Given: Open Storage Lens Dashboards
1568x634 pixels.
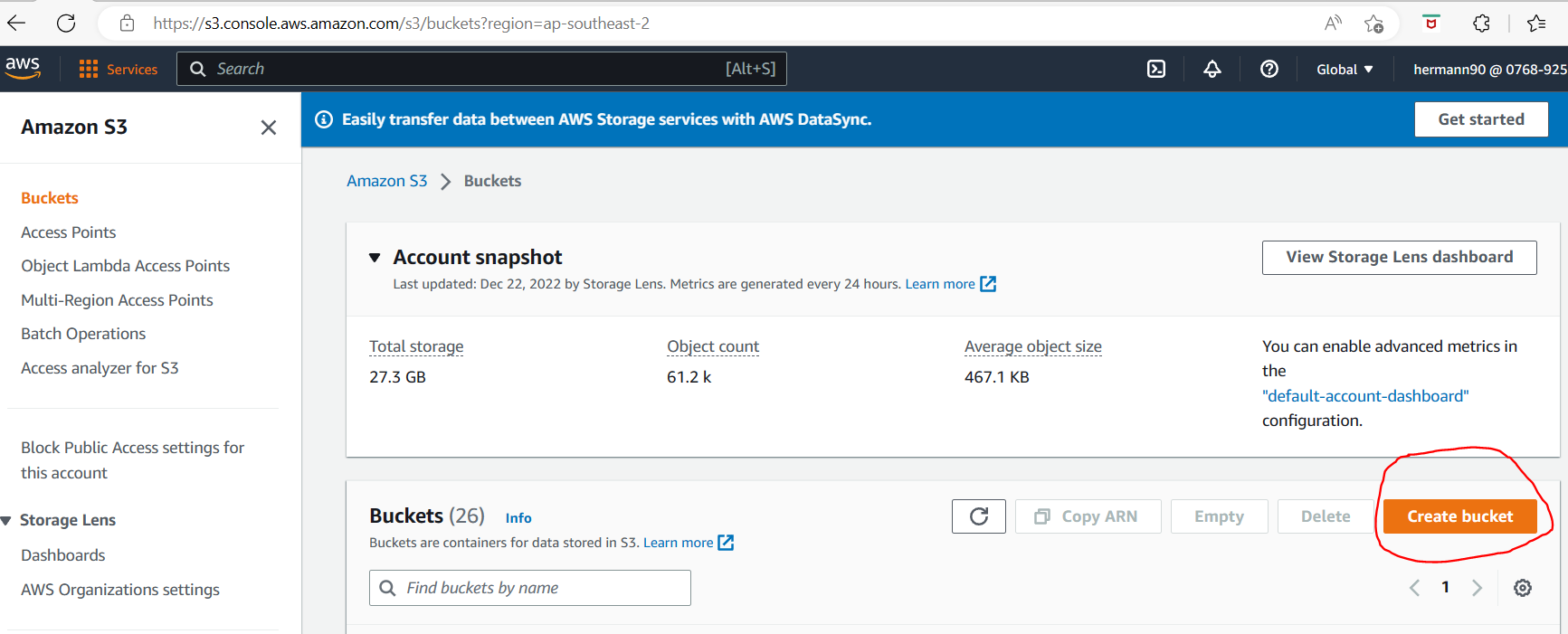Looking at the screenshot, I should [x=63, y=555].
